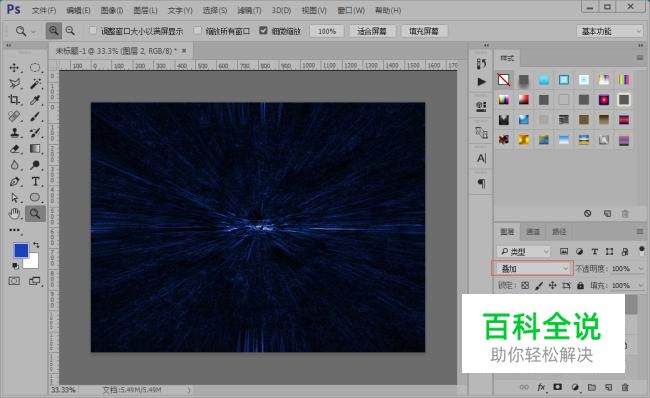Select the Healing Brush tool
This screenshot has width=650, height=398.
[15, 116]
